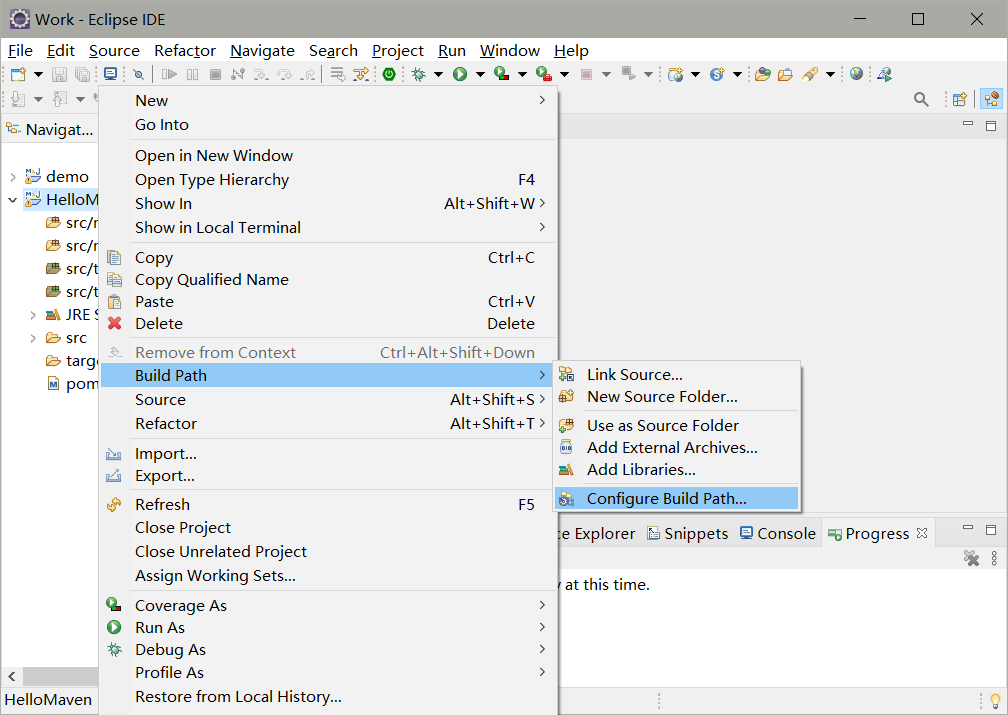Screen dimensions: 1008x715
Task: Click the Resume debug toolbar icon
Action: click(x=169, y=75)
